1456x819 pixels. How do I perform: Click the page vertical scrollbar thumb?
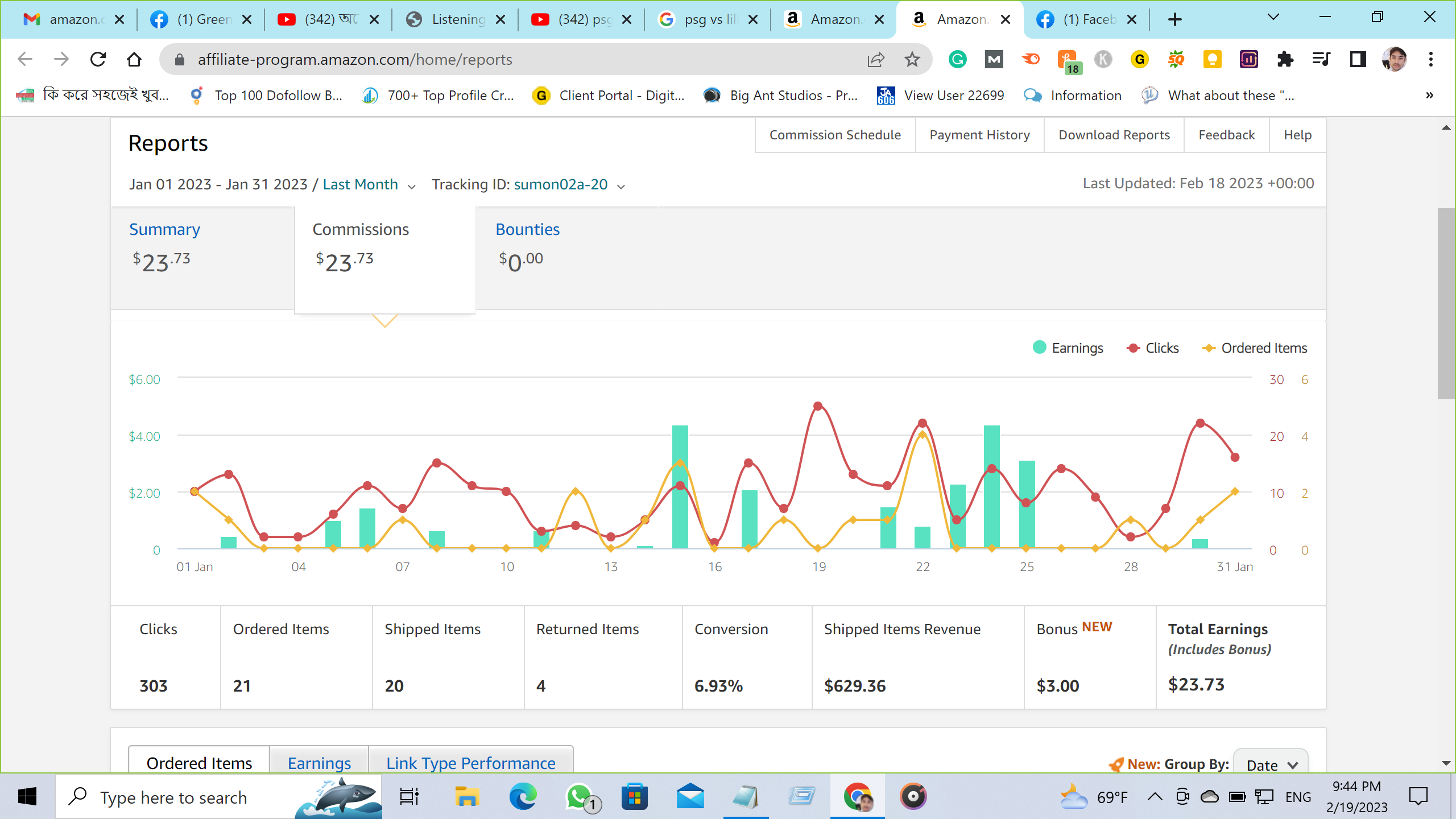[1446, 304]
